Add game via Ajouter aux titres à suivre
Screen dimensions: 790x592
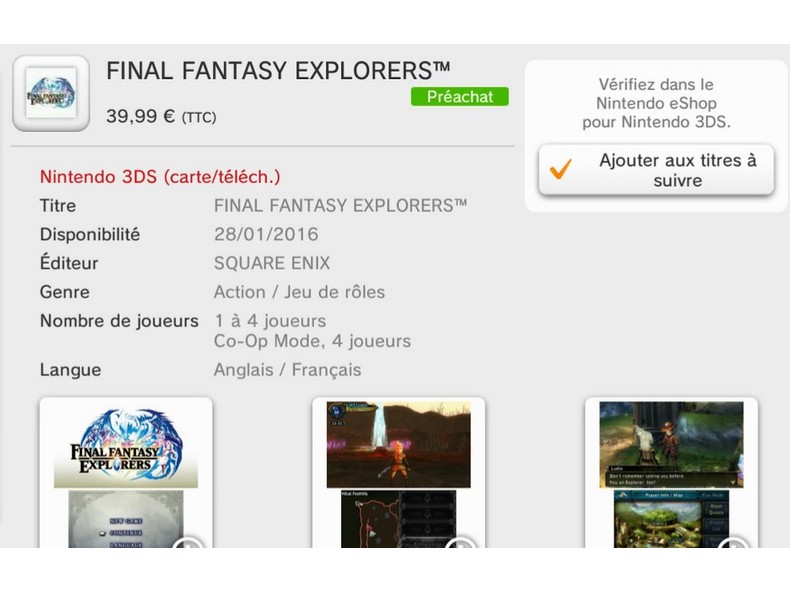pyautogui.click(x=656, y=170)
